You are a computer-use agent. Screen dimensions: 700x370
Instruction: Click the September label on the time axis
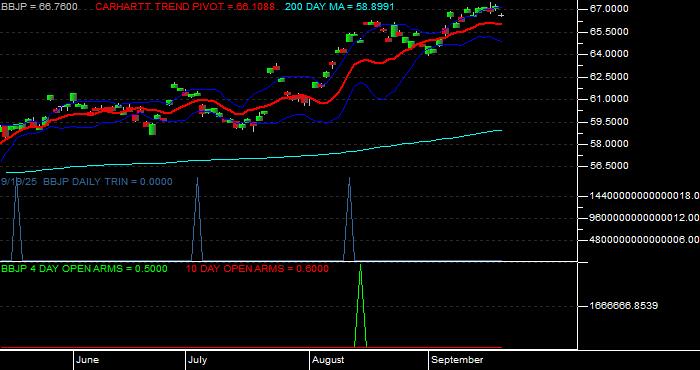click(x=457, y=360)
